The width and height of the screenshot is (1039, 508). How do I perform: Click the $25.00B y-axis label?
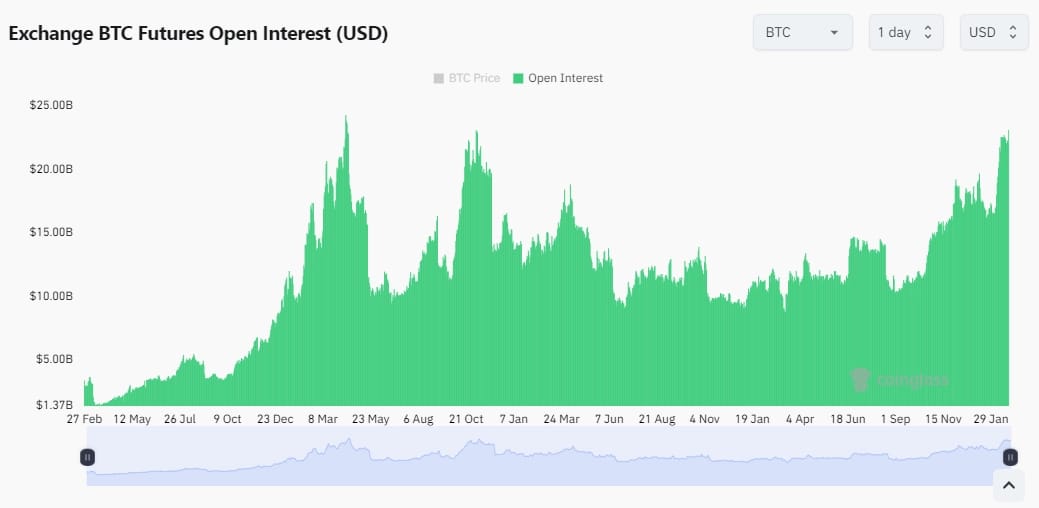pyautogui.click(x=51, y=105)
